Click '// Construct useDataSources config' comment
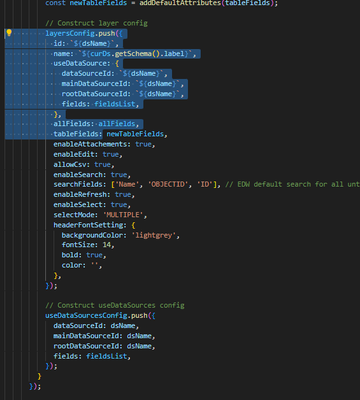This screenshot has width=360, height=400. coord(115,305)
